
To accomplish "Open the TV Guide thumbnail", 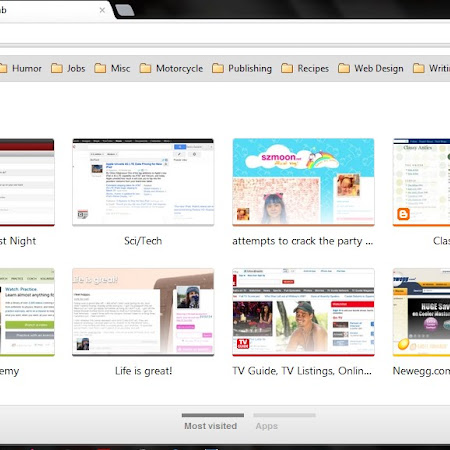I will 303,312.
